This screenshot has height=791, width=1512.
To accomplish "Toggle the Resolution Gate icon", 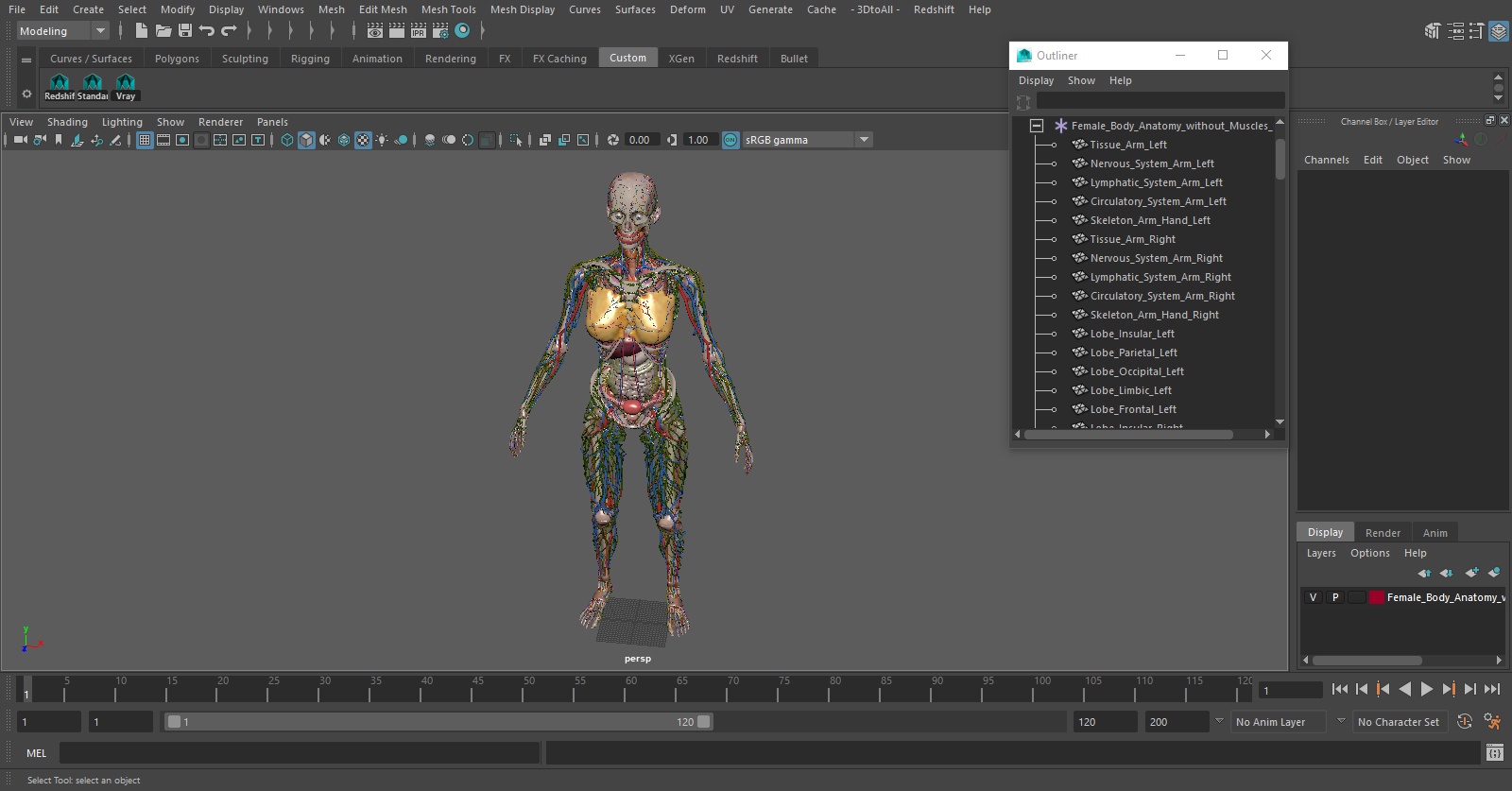I will coord(182,140).
